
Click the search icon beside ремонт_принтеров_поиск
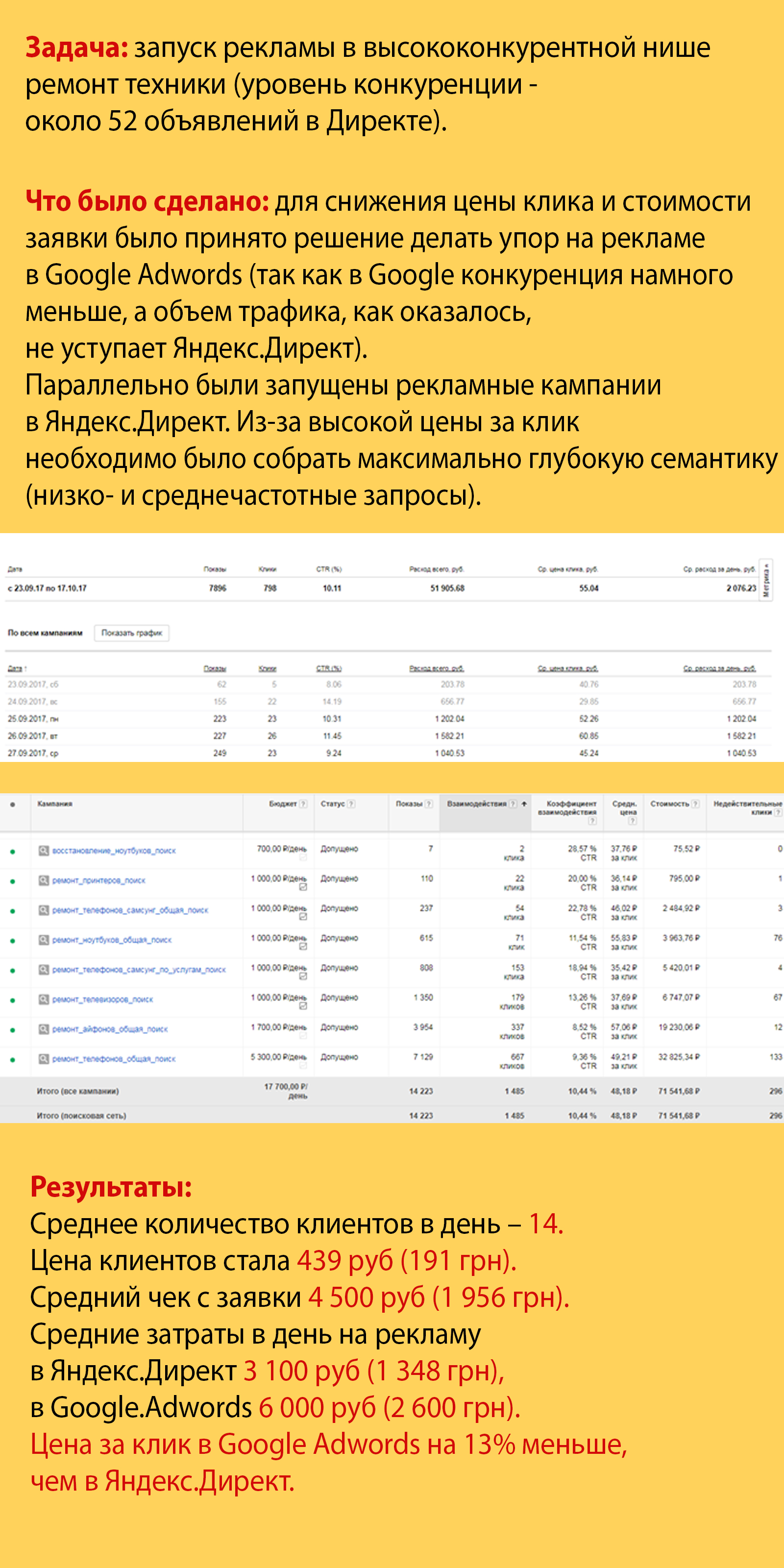click(44, 880)
